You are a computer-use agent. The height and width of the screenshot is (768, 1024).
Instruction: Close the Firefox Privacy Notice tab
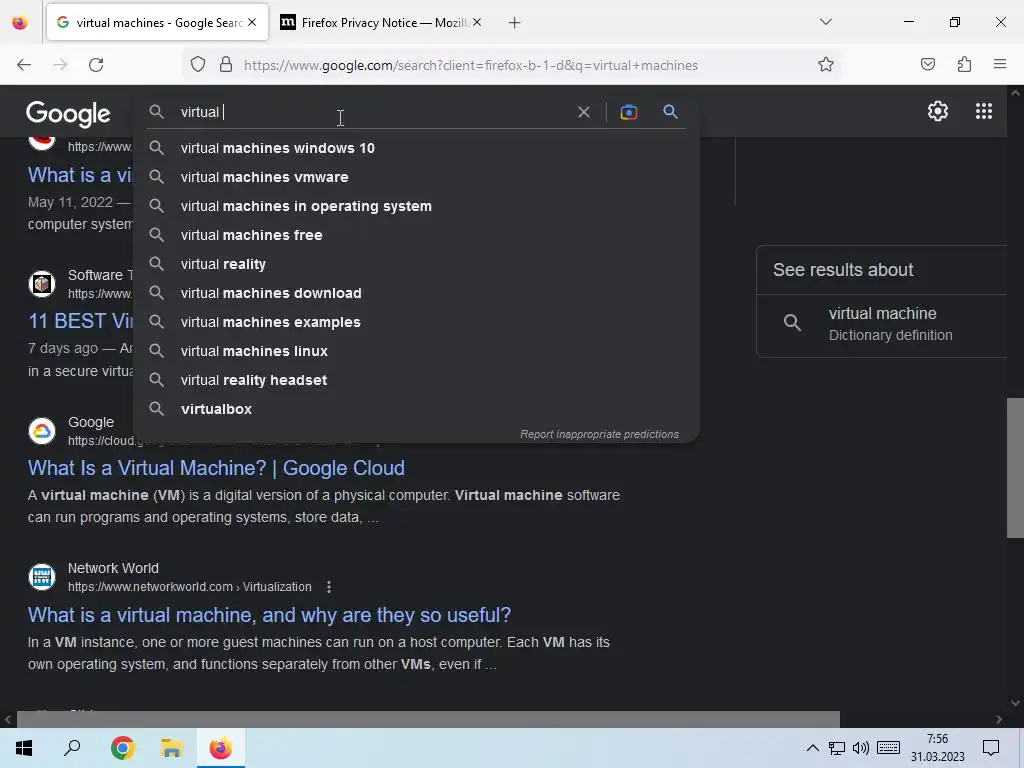tap(477, 22)
